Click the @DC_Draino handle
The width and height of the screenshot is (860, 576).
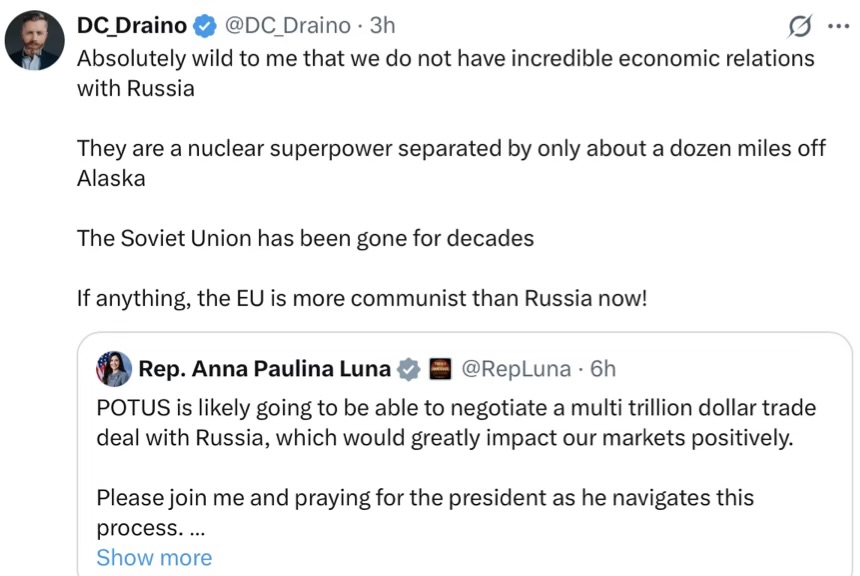click(286, 26)
